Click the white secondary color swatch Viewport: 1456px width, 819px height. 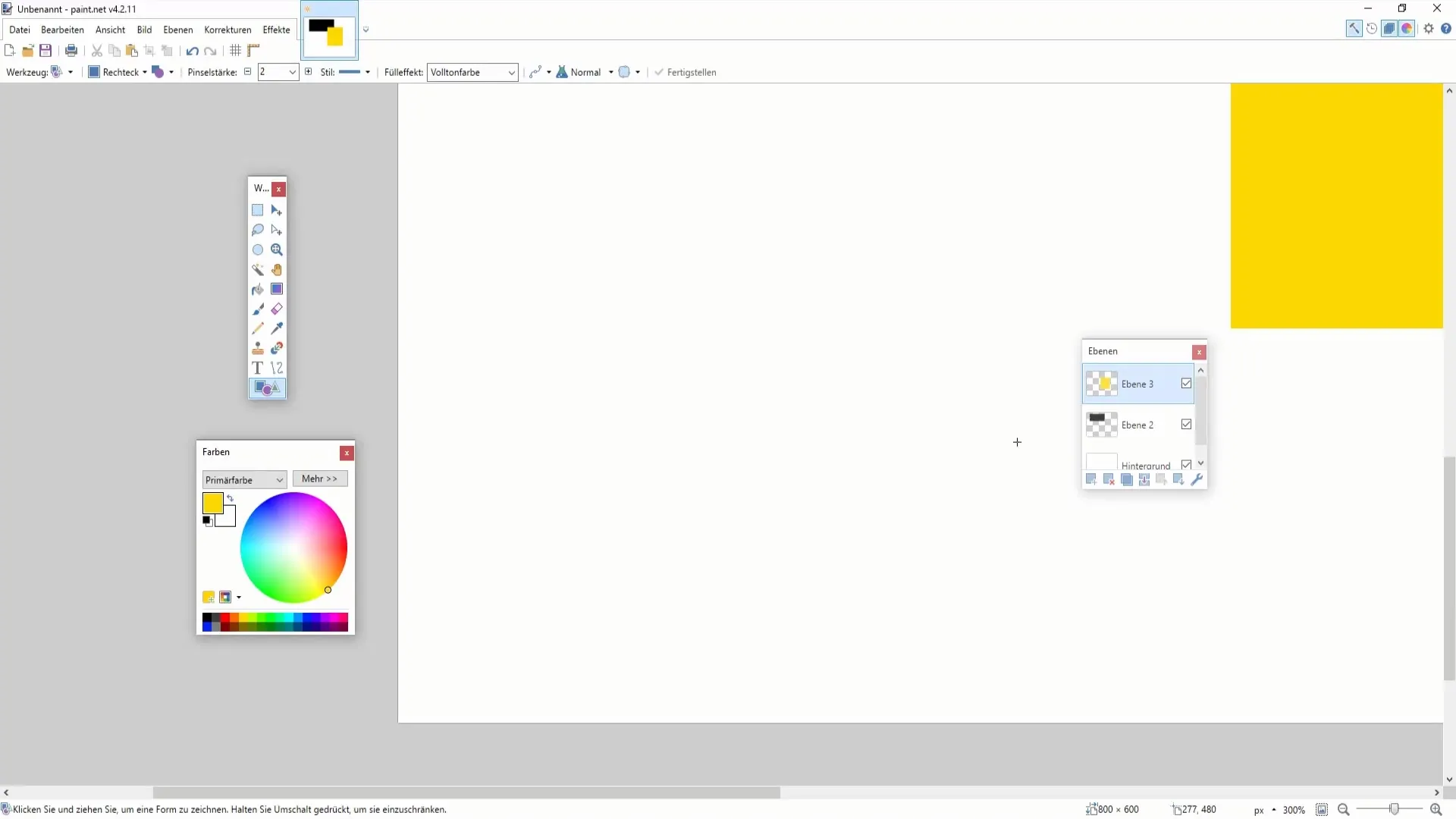click(x=229, y=520)
